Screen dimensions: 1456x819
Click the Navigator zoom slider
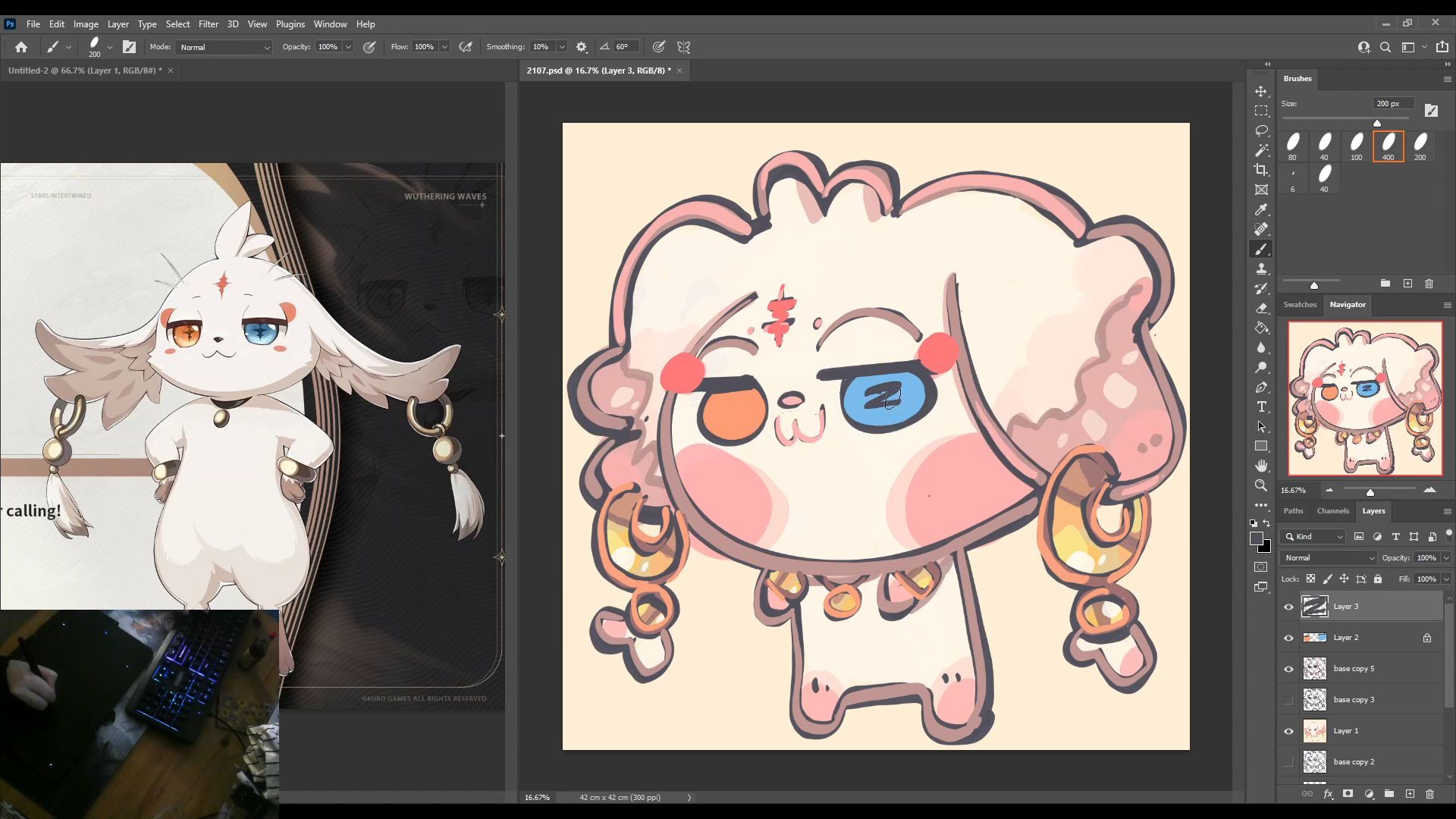[1378, 491]
